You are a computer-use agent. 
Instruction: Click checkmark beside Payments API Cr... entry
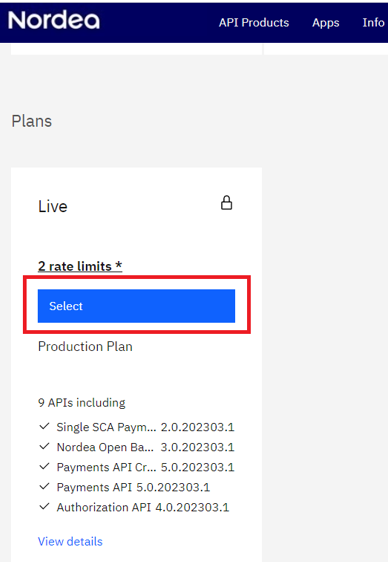[x=44, y=467]
